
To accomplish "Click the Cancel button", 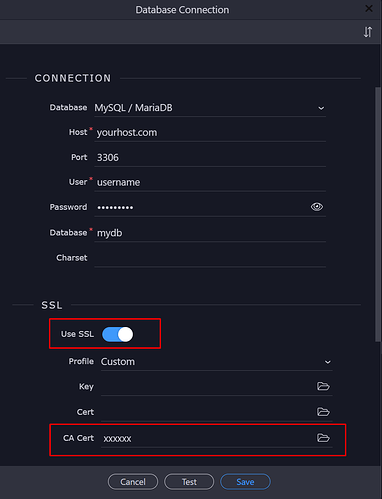I will click(x=133, y=482).
